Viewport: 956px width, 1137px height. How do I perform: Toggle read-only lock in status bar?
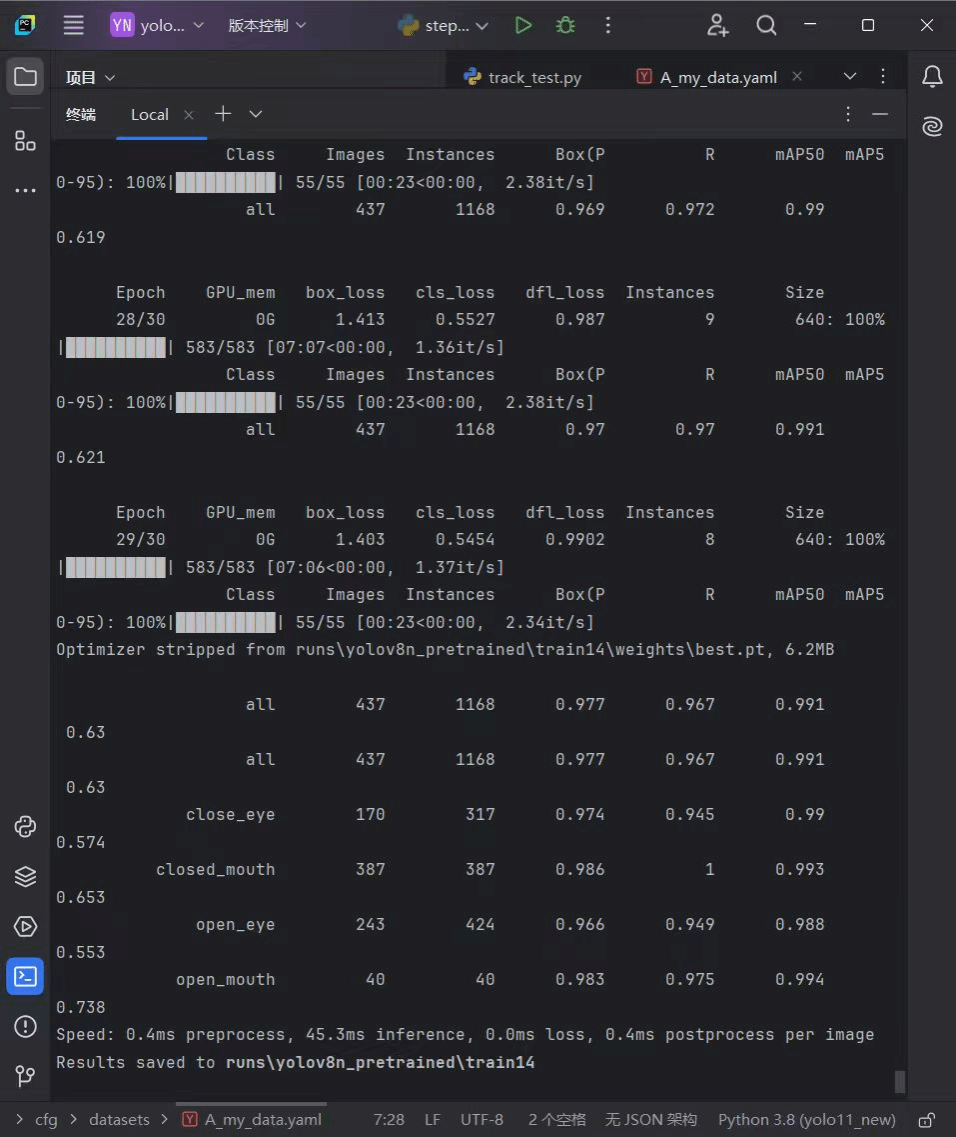tap(926, 1120)
